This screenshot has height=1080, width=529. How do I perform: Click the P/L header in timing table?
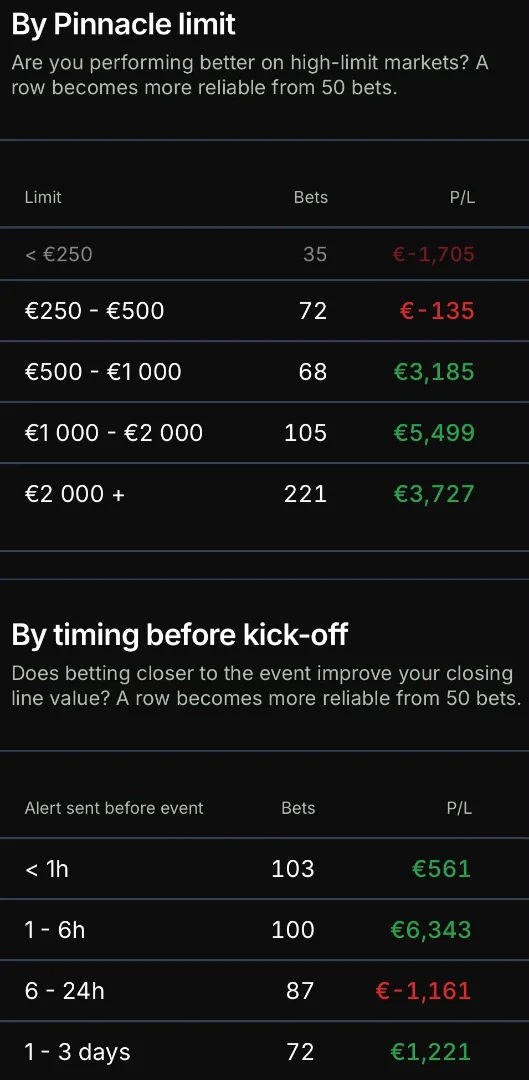coord(459,808)
